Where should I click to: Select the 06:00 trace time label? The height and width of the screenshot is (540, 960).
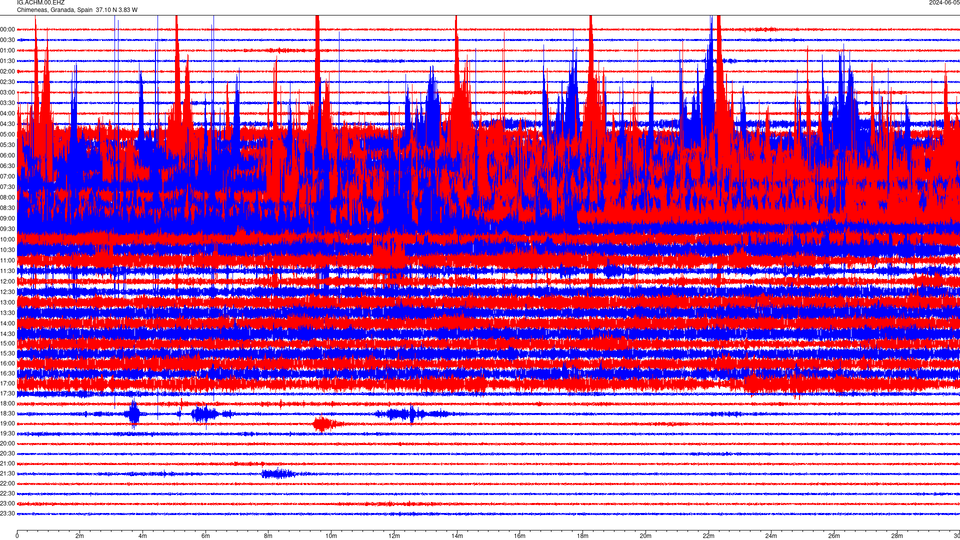tap(8, 156)
